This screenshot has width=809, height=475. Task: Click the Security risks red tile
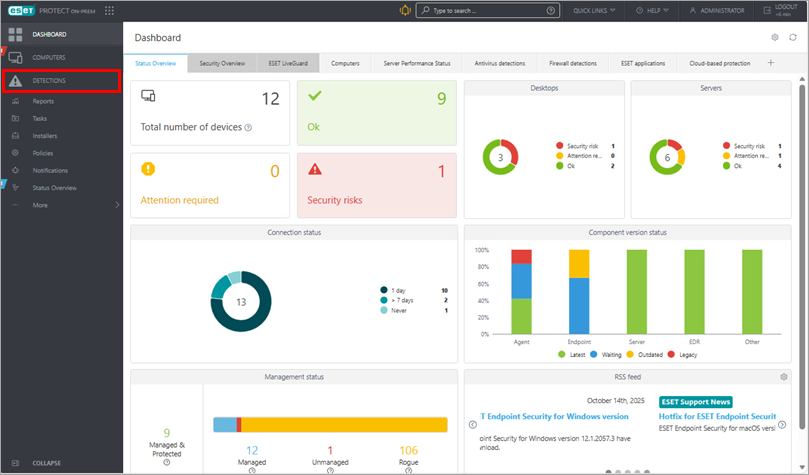[x=376, y=185]
